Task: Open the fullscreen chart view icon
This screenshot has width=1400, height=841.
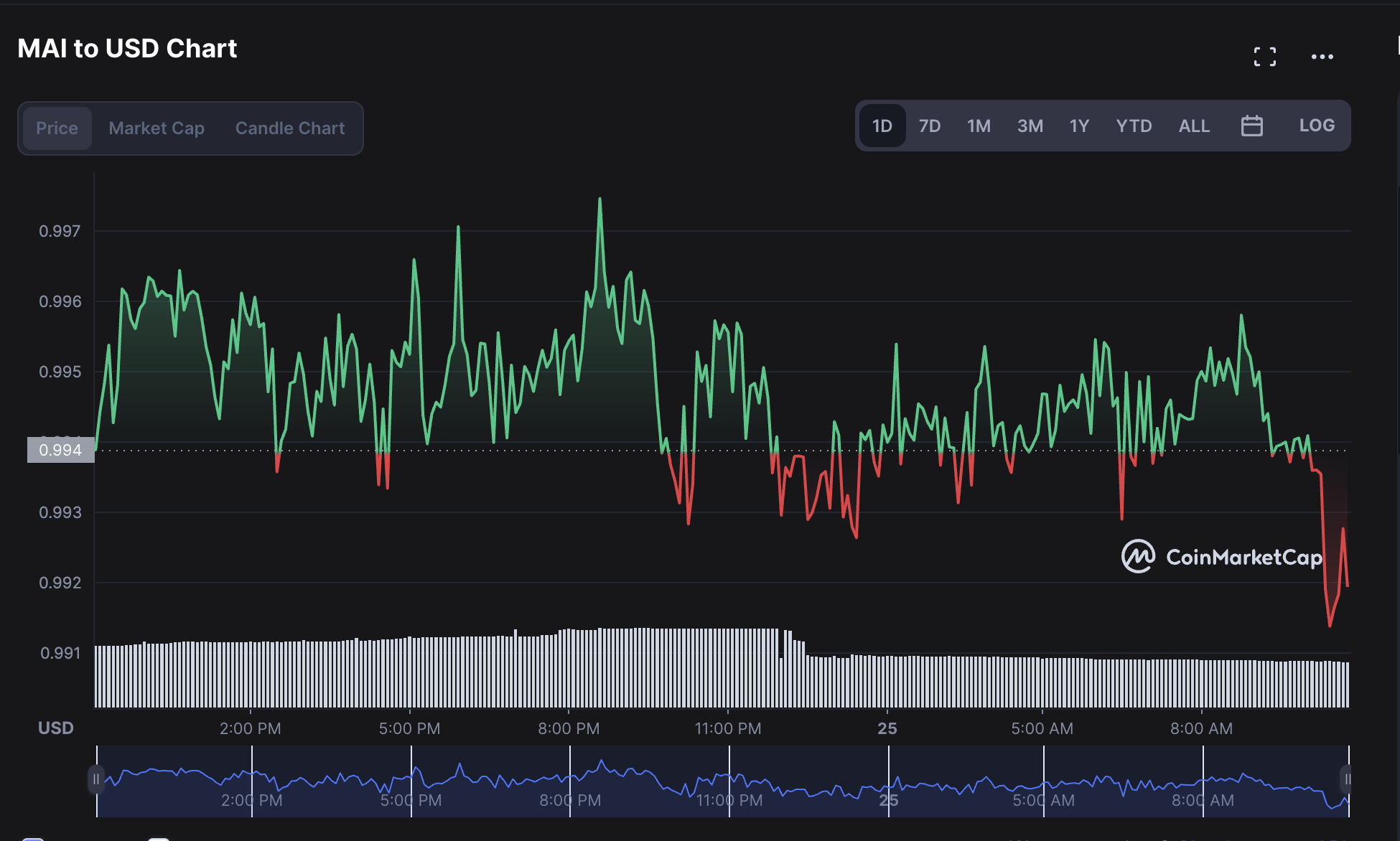Action: (1265, 57)
